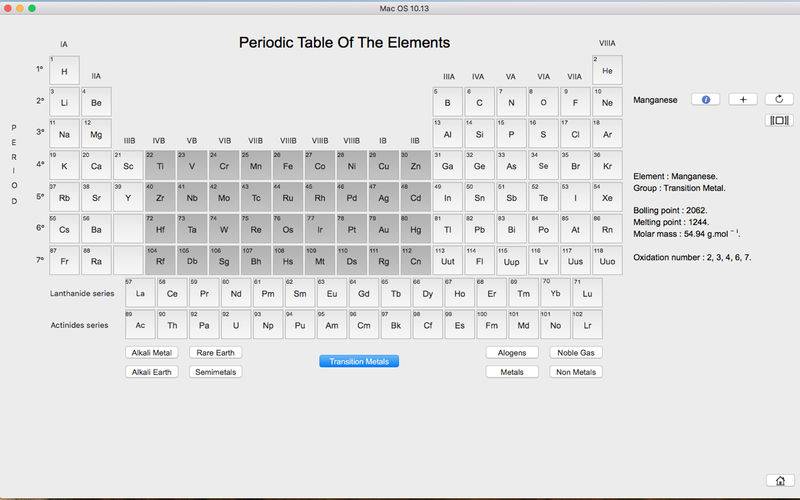This screenshot has width=800, height=500.
Task: Click the Rare Earth button
Action: pyautogui.click(x=215, y=353)
